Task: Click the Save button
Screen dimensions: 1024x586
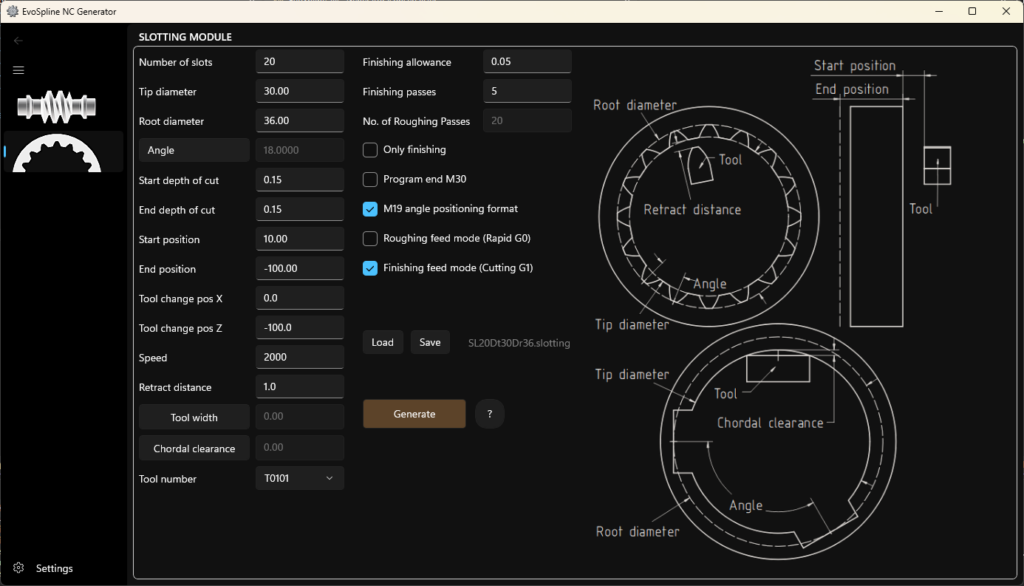Action: [430, 342]
